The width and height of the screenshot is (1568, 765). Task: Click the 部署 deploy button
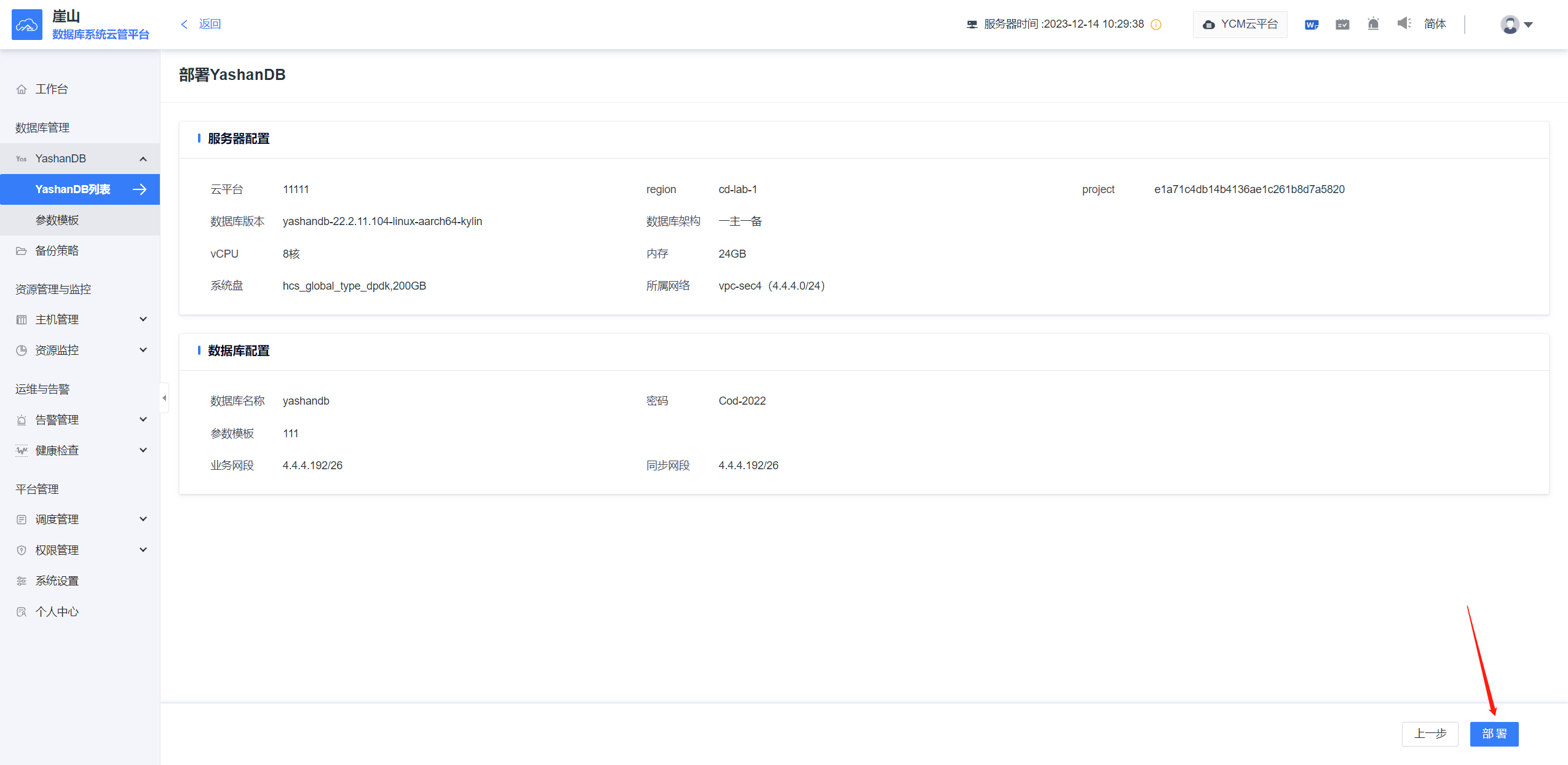[x=1494, y=734]
